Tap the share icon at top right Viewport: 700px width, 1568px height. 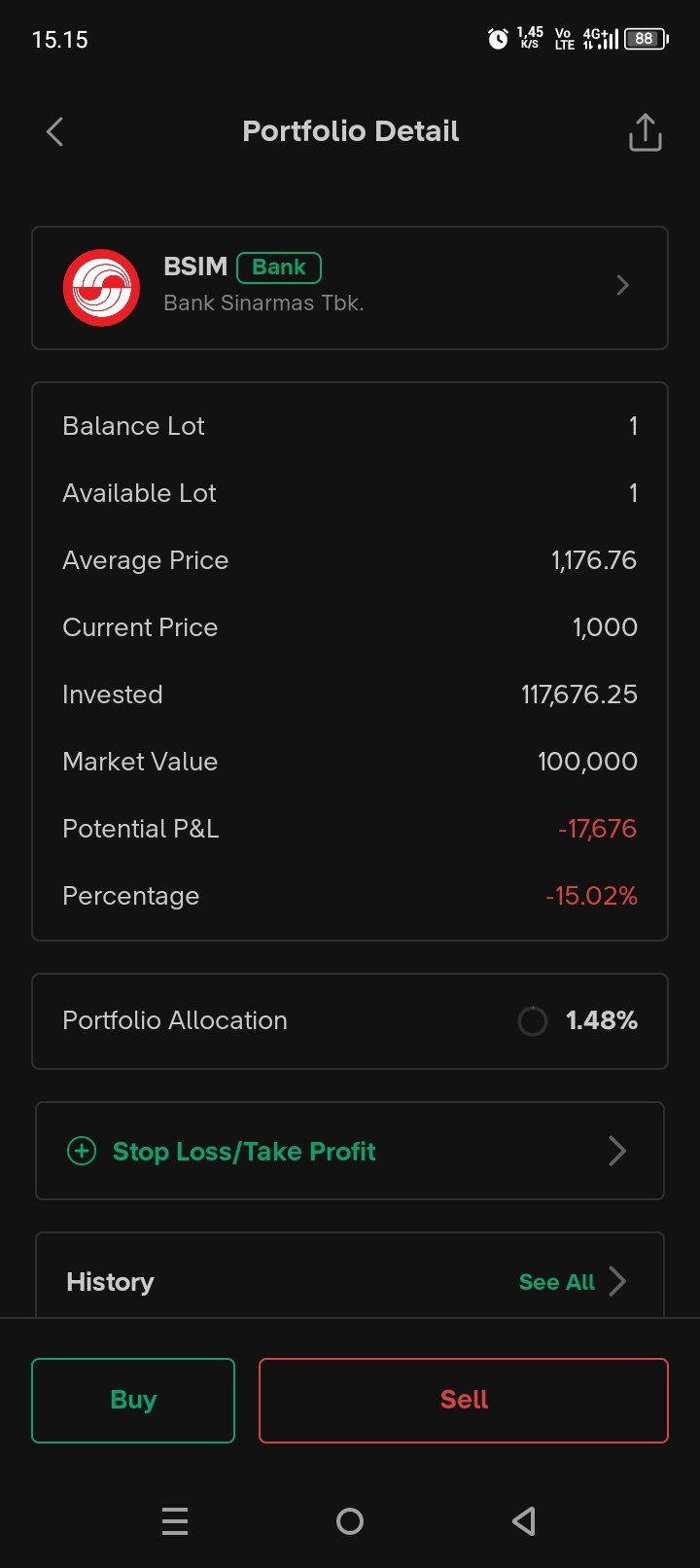point(645,132)
